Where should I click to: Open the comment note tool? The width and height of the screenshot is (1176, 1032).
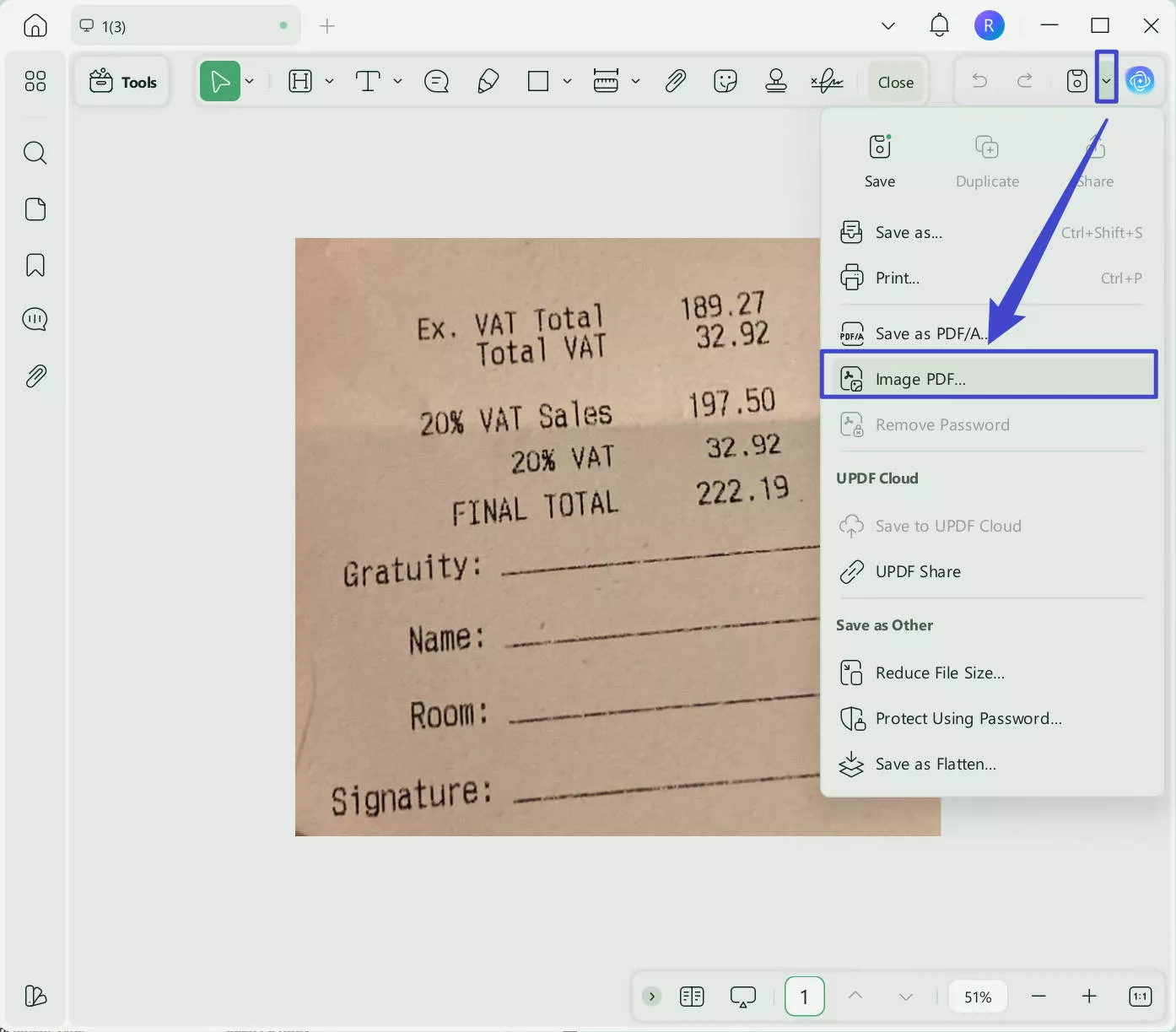pyautogui.click(x=436, y=82)
